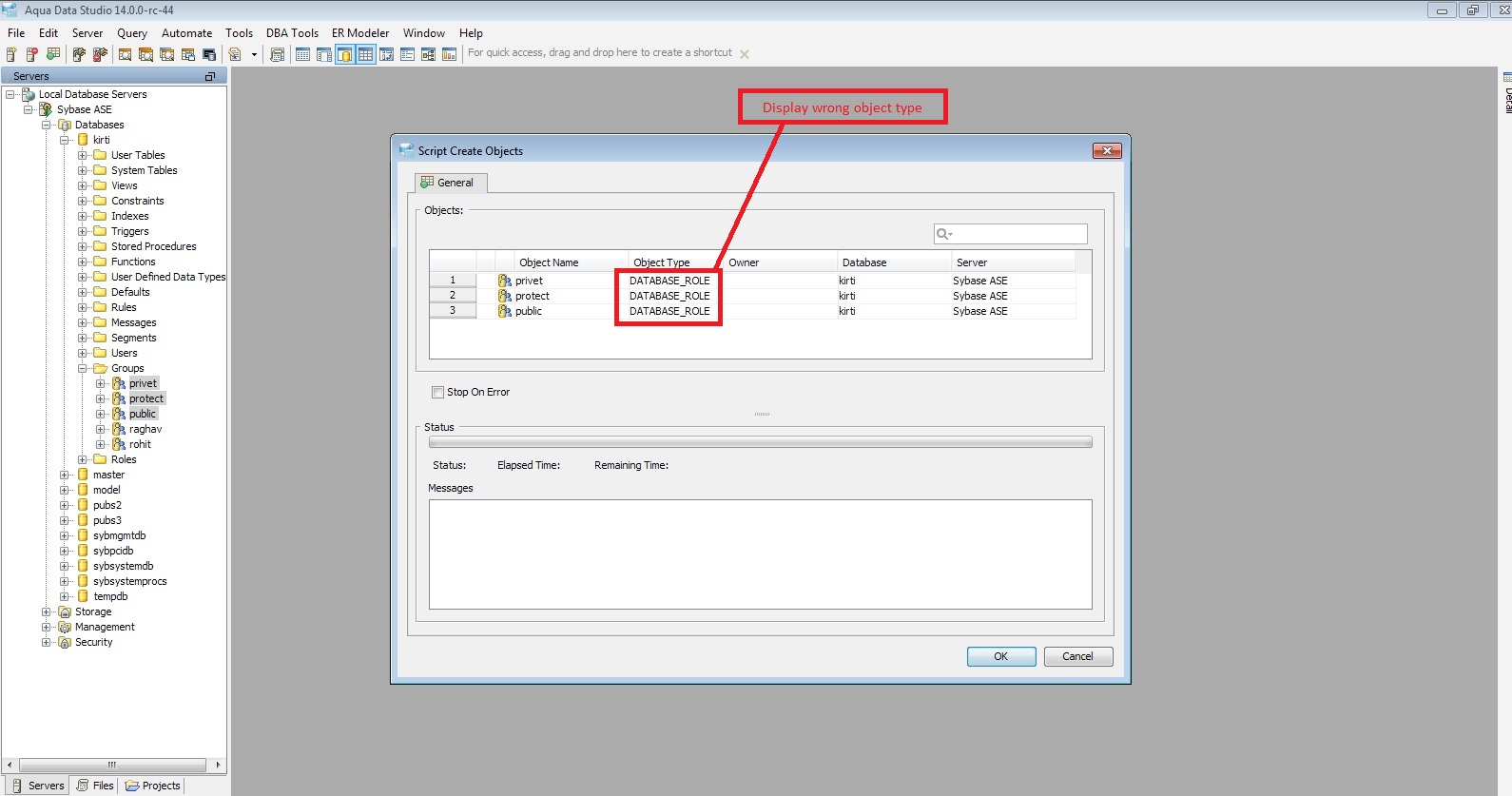The image size is (1512, 796).
Task: Click the Stored Procedures folder icon
Action: click(100, 246)
